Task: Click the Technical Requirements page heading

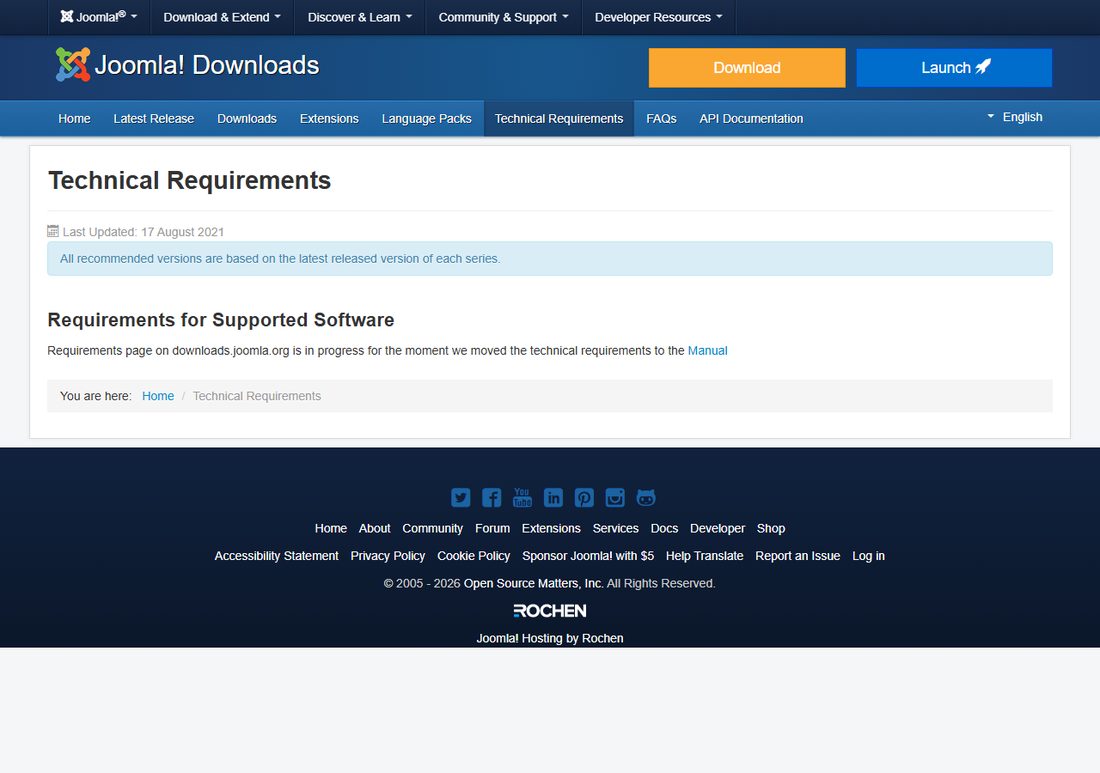Action: [x=189, y=181]
